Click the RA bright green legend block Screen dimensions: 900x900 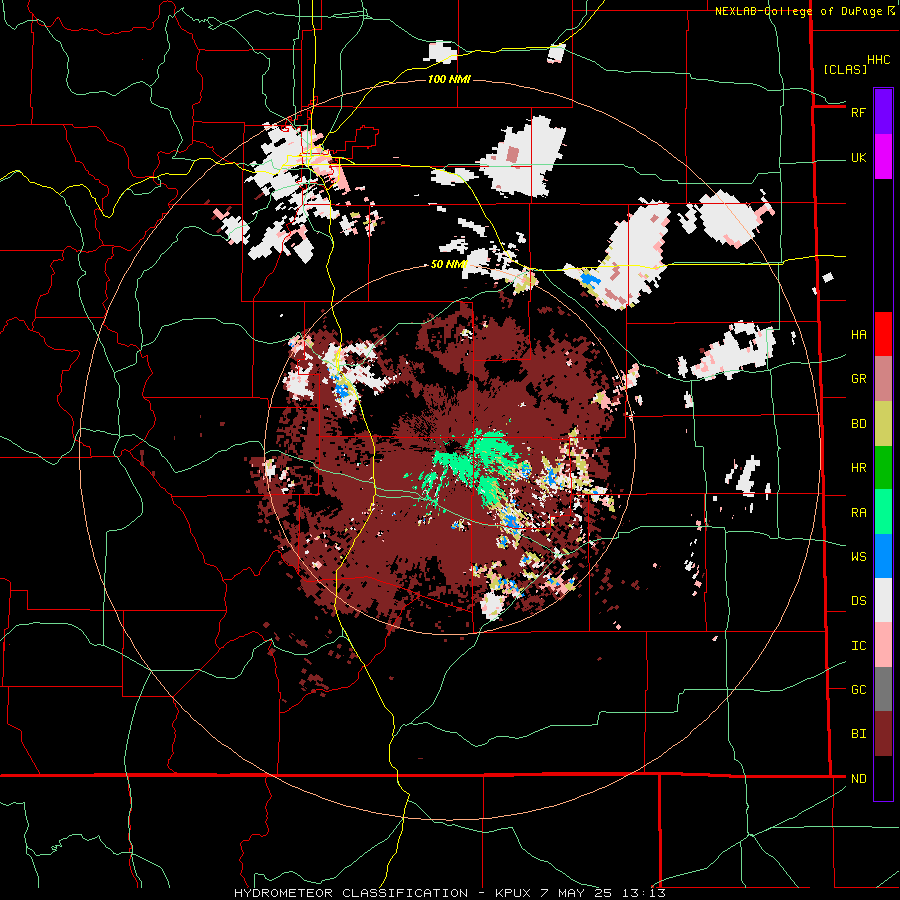point(883,512)
